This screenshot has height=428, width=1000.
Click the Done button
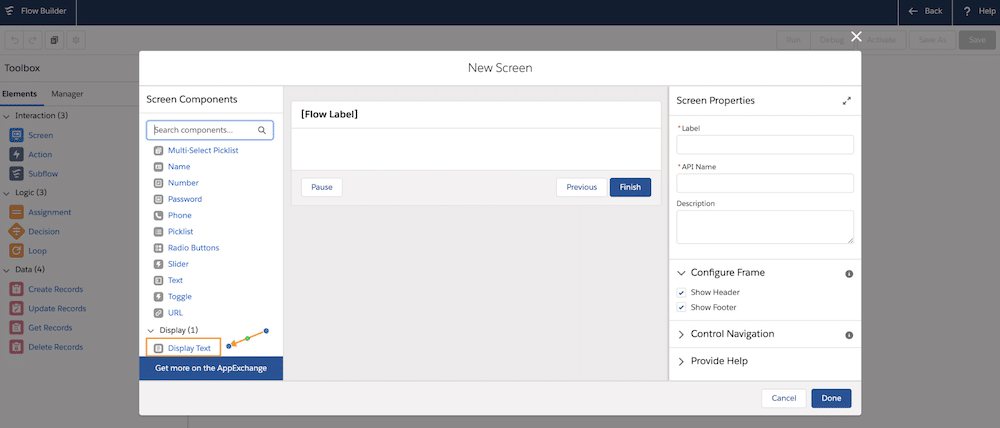[831, 398]
